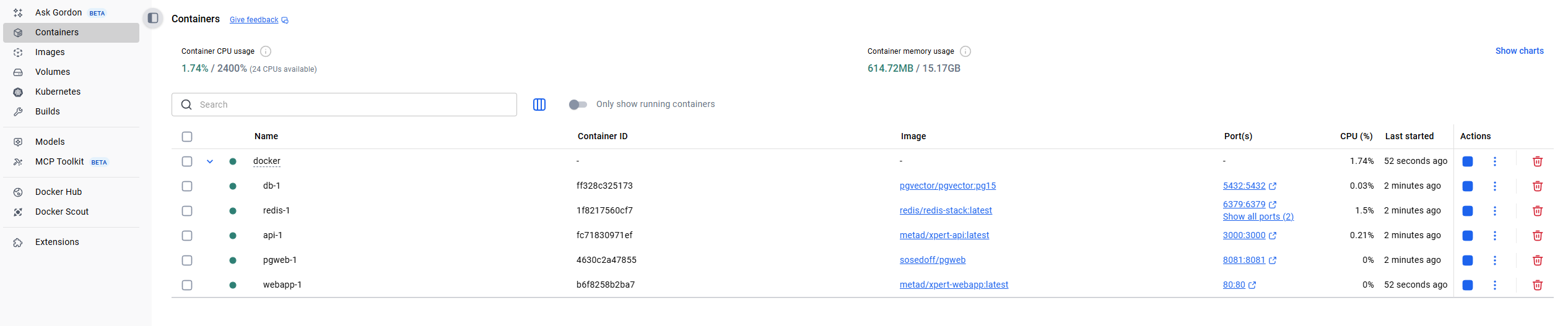Open more actions for redis-1
1568x326 pixels.
pos(1495,211)
